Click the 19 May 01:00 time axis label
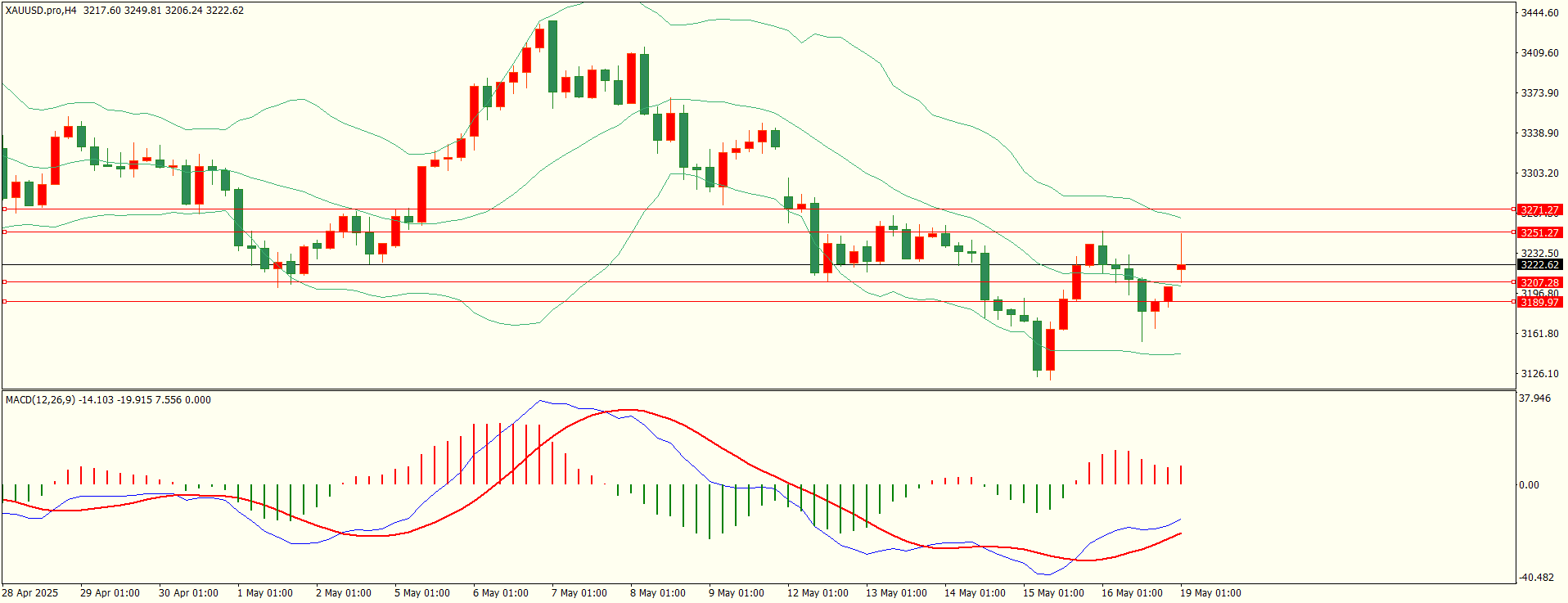This screenshot has height=603, width=1568. [x=1210, y=593]
